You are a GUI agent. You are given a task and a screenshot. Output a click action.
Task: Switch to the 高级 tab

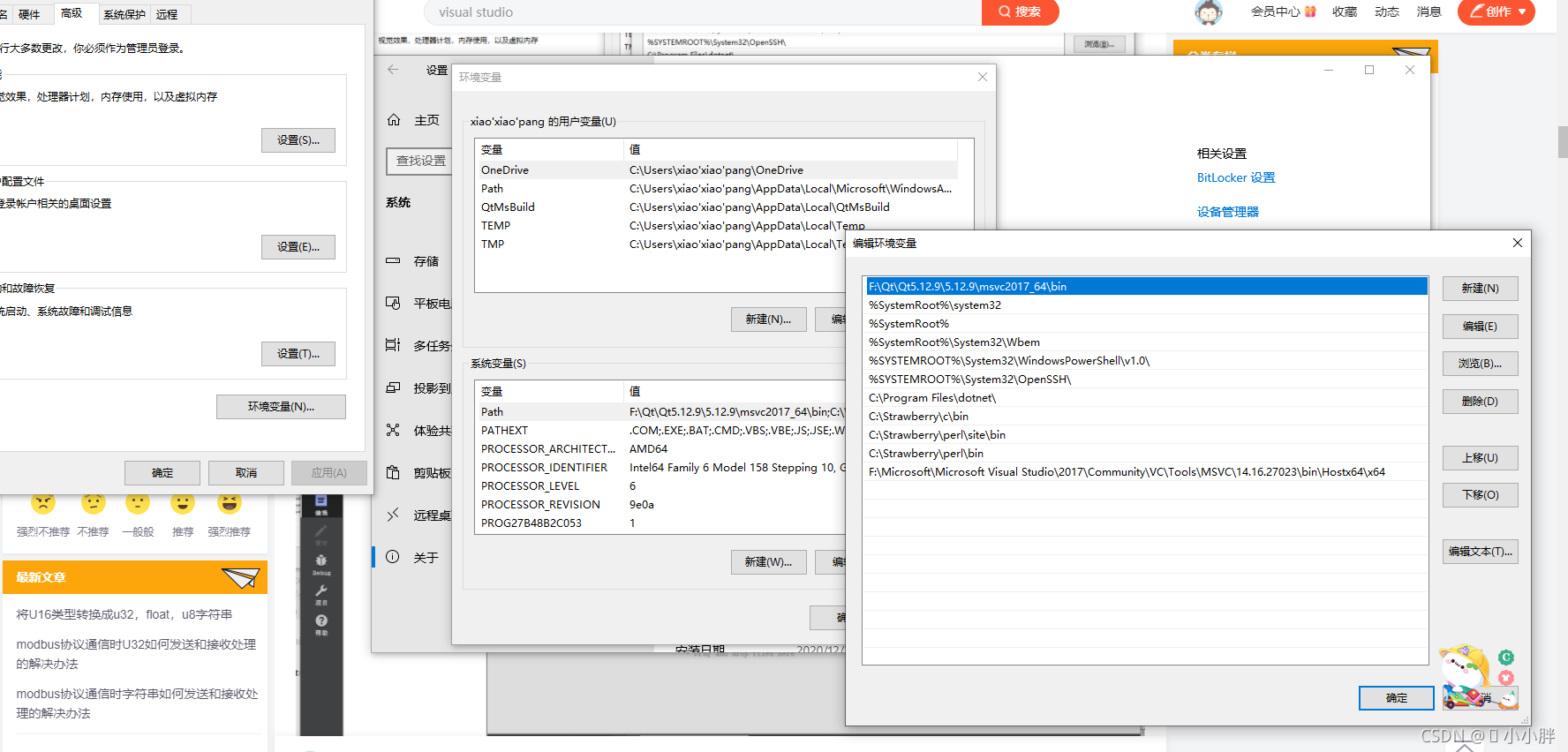(72, 13)
